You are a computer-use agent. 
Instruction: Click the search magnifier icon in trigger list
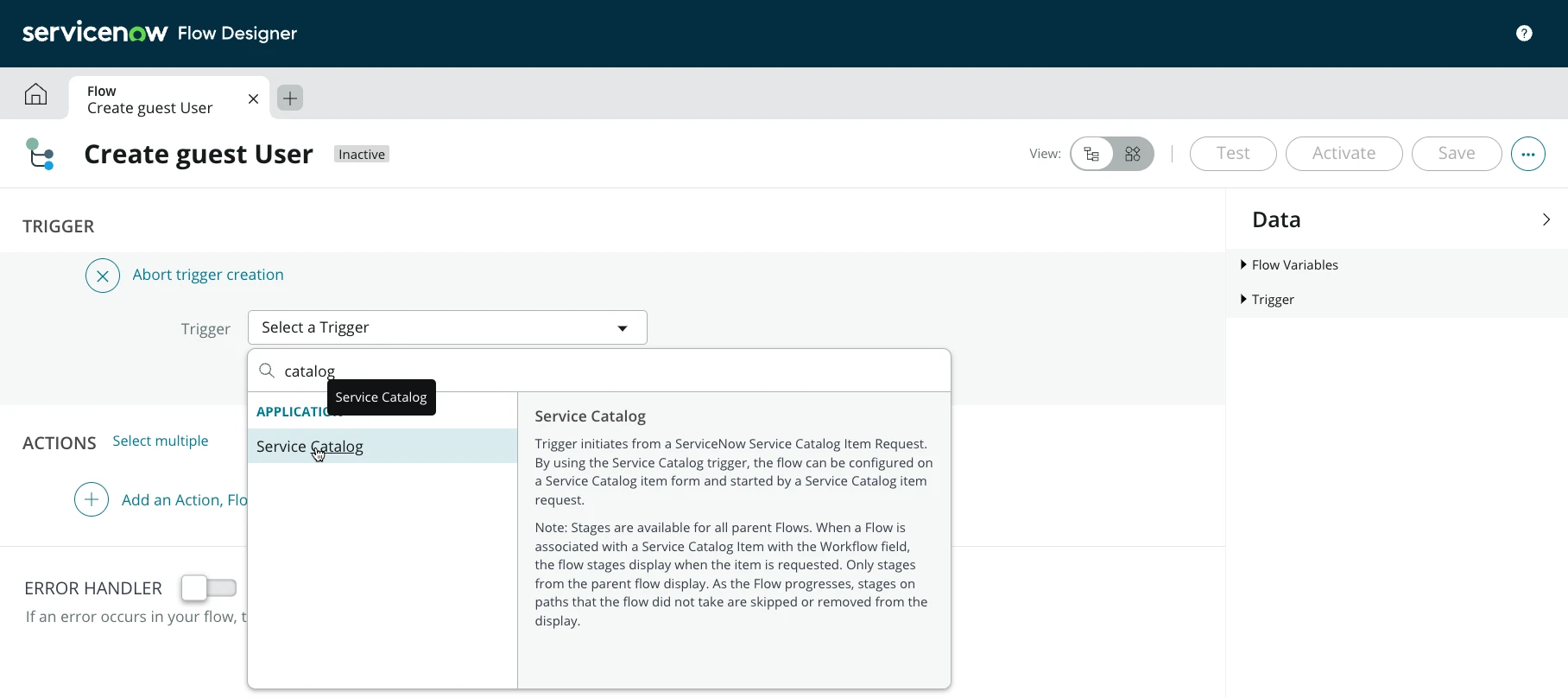[x=268, y=371]
